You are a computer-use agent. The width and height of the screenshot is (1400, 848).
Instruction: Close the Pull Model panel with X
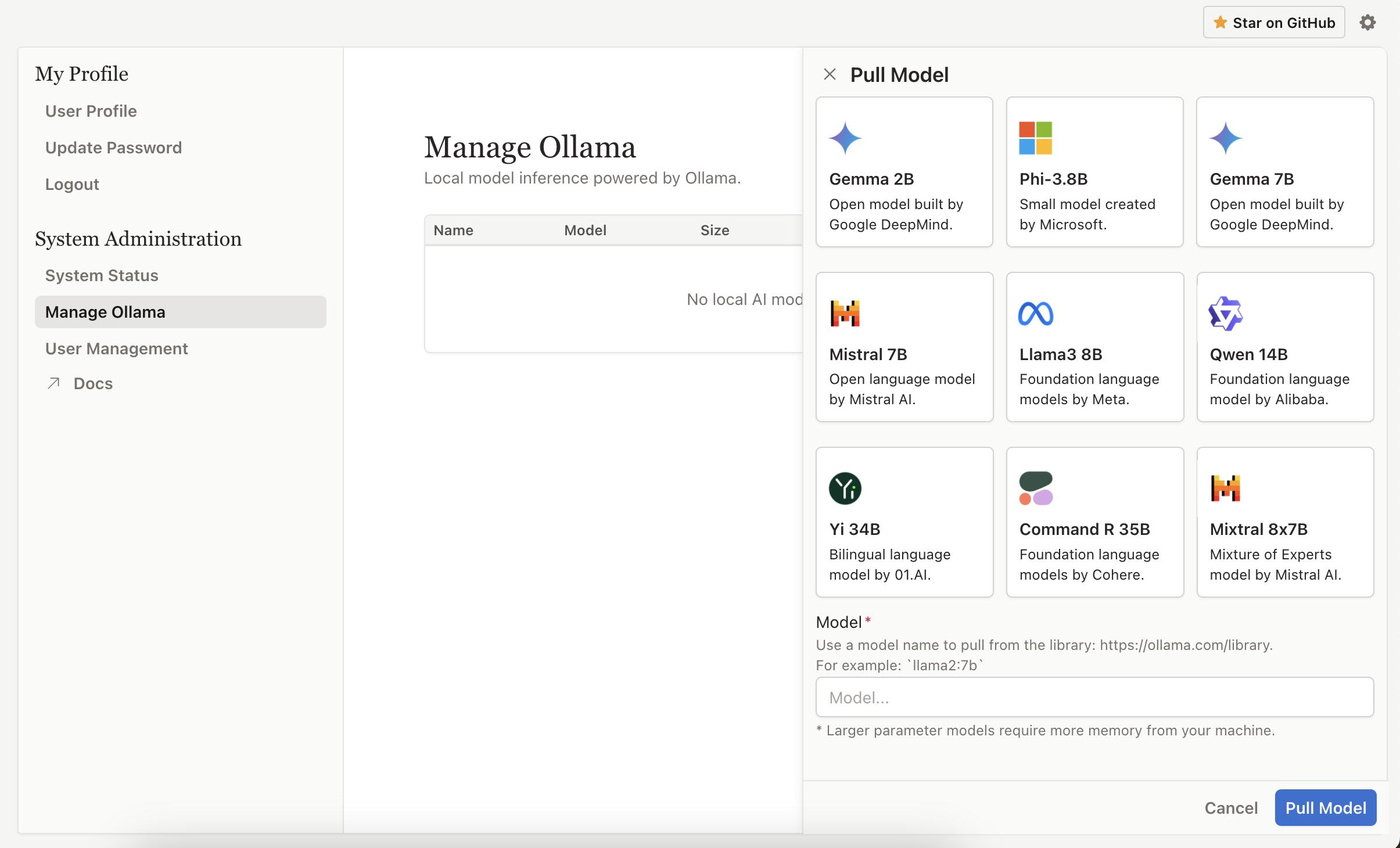(x=830, y=74)
